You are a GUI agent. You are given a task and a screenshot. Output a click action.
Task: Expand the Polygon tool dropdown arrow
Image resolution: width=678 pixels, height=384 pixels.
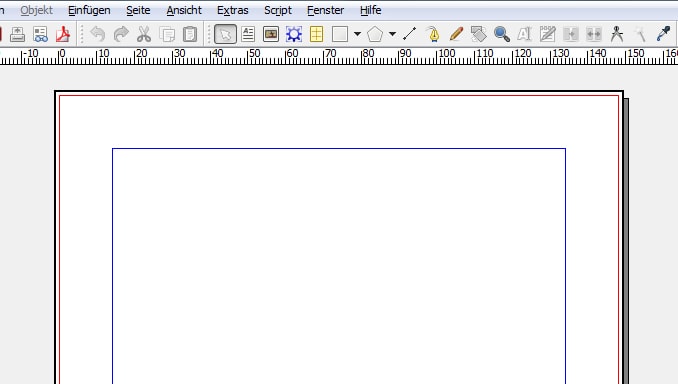click(x=392, y=34)
